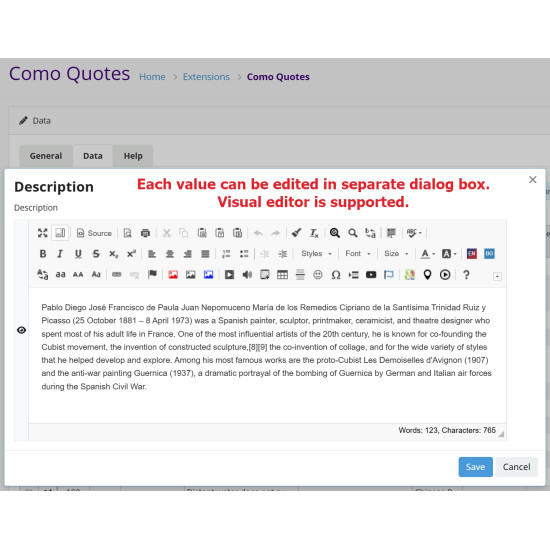The image size is (550, 550).
Task: Maximize the editor with fullscreen icon
Action: point(42,233)
